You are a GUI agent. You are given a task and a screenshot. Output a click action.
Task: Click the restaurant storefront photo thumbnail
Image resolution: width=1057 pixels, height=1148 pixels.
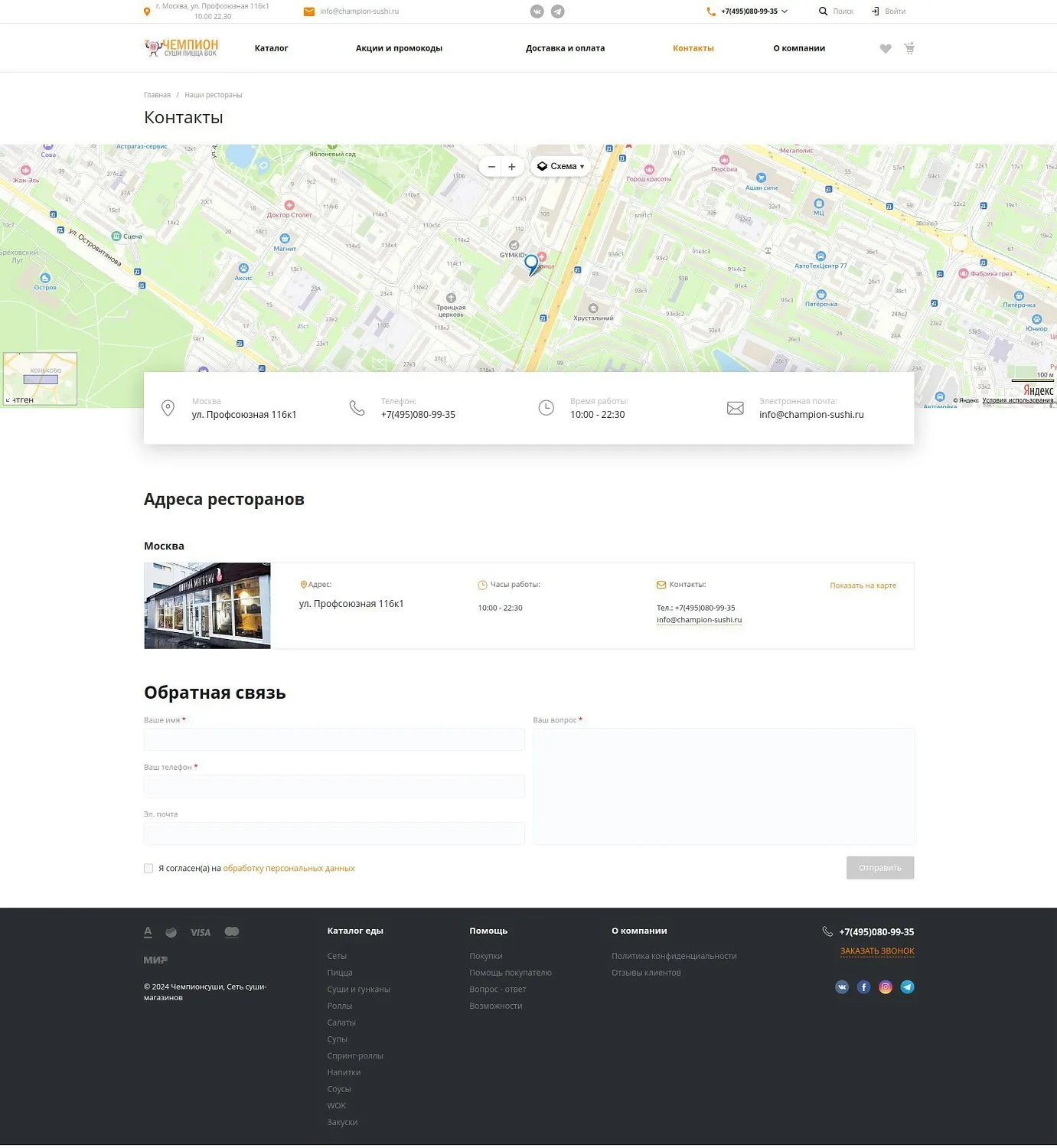(207, 606)
